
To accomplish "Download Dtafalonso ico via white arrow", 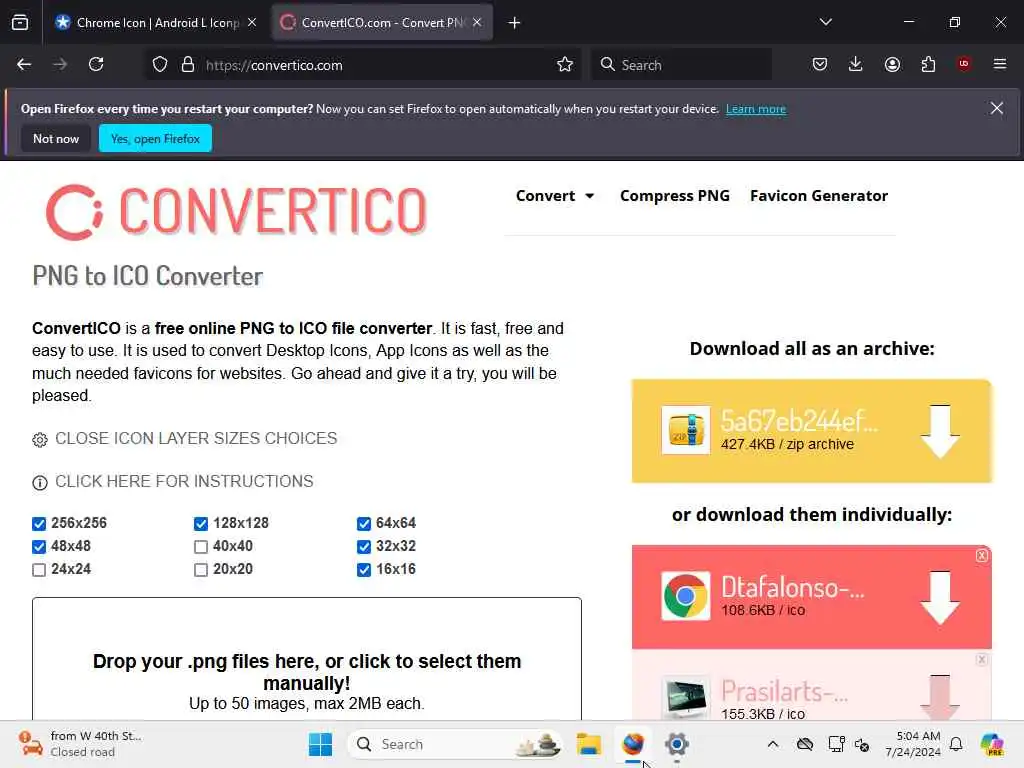I will point(940,598).
